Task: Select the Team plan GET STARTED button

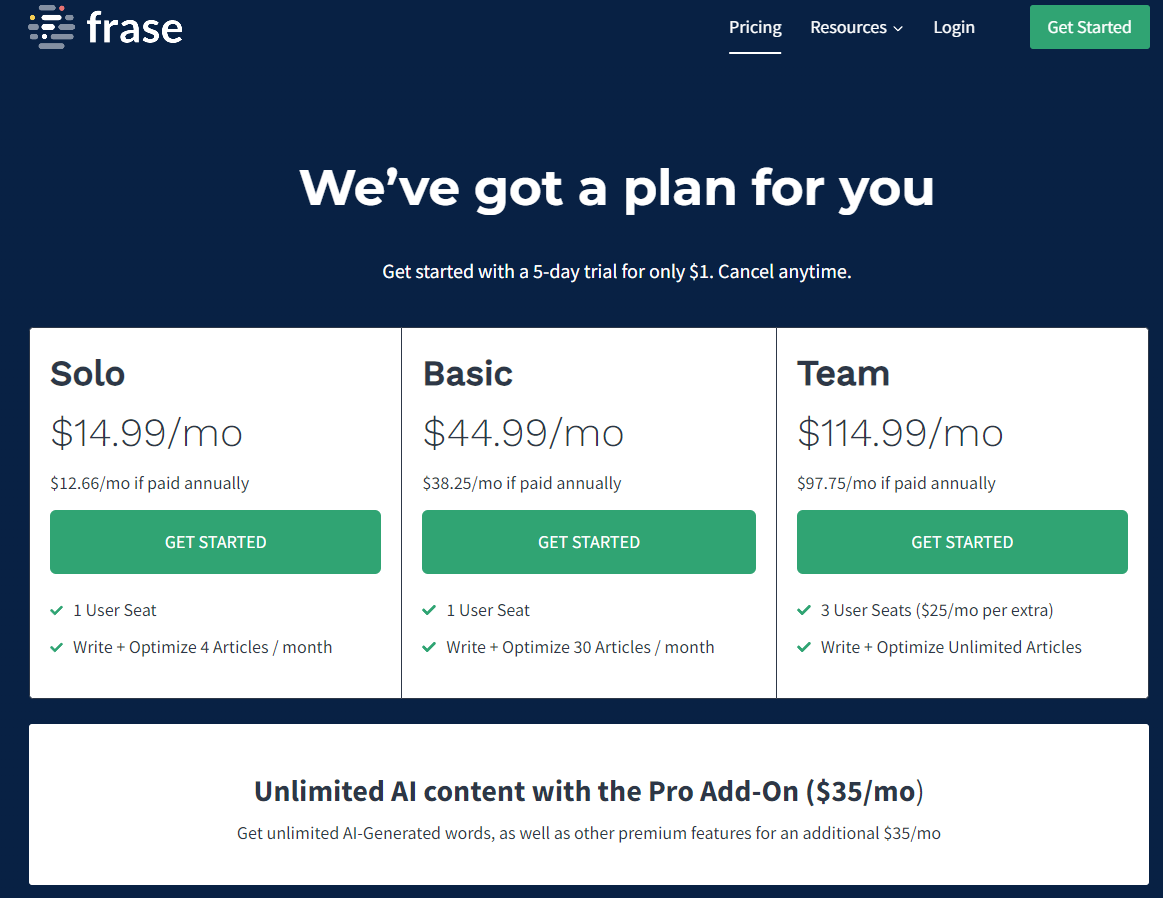Action: click(x=962, y=542)
